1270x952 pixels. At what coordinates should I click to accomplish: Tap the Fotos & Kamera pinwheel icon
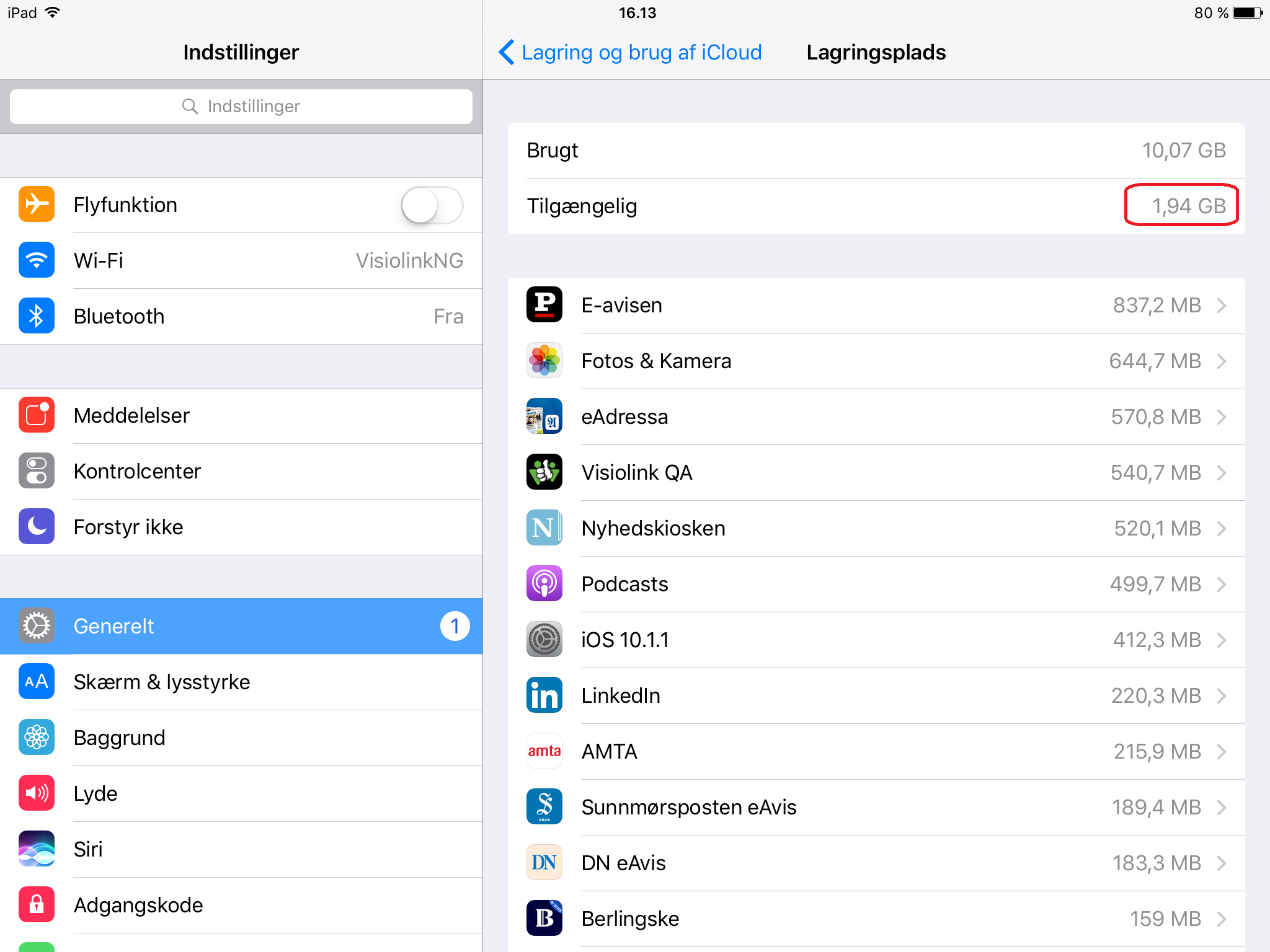coord(544,361)
